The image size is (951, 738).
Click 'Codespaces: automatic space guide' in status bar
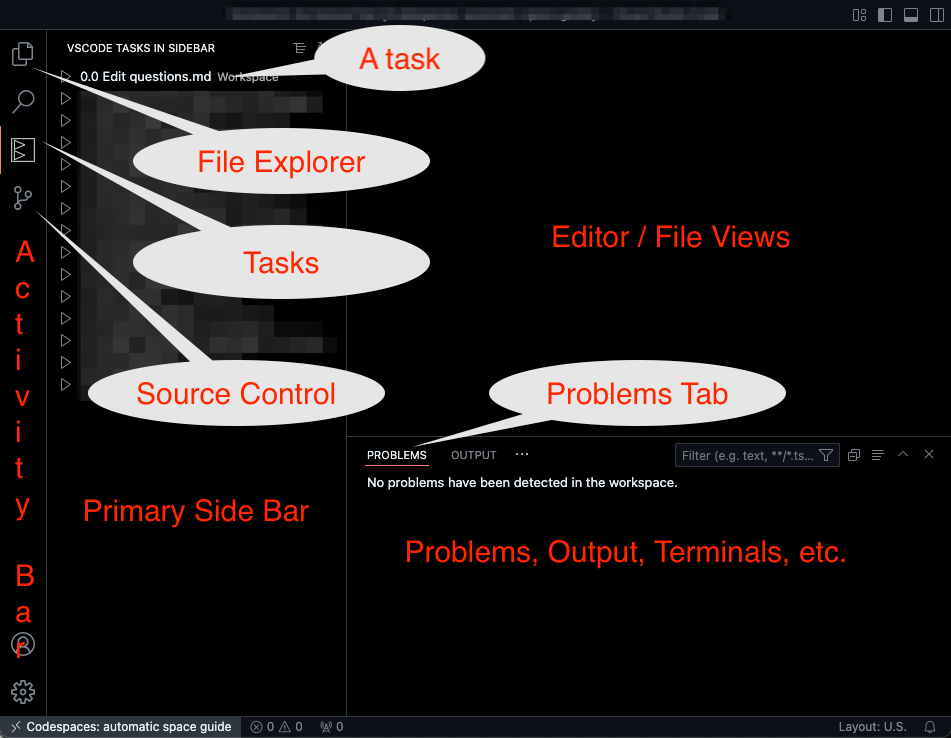point(120,727)
